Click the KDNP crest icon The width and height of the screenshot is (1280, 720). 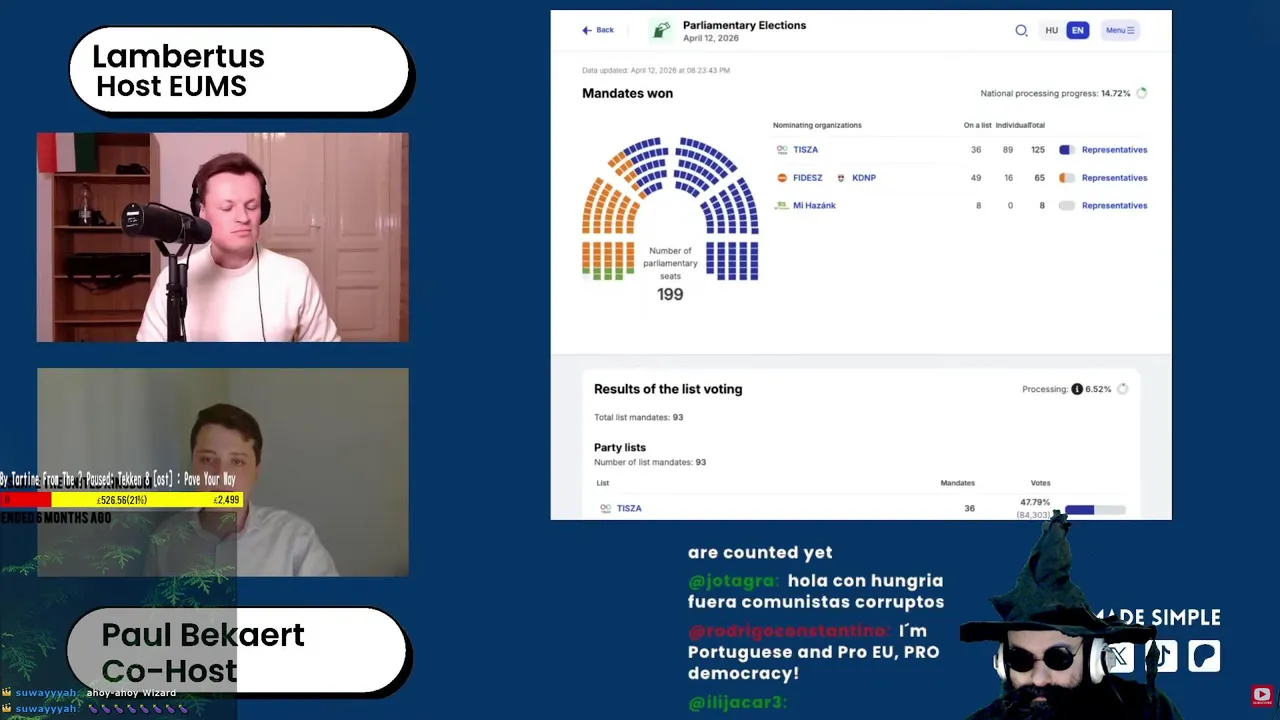(x=841, y=178)
